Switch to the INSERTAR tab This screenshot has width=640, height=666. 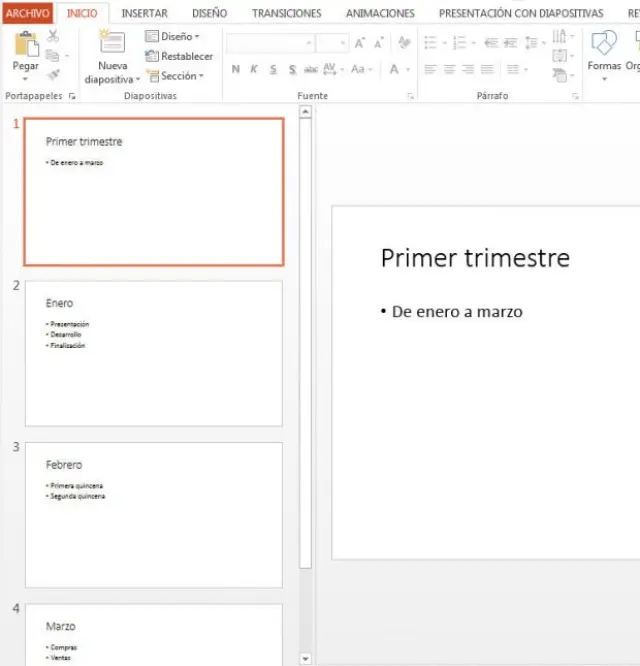[x=145, y=13]
